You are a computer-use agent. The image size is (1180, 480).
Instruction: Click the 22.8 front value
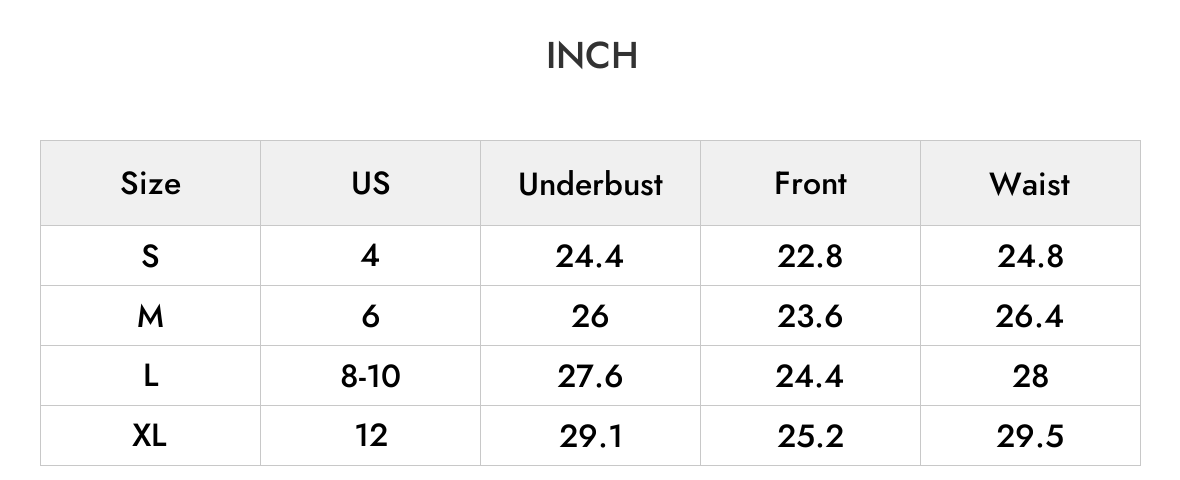coord(810,257)
